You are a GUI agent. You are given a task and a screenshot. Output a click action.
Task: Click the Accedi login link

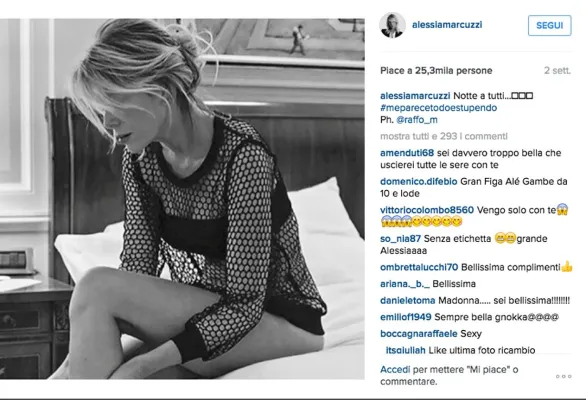click(395, 369)
